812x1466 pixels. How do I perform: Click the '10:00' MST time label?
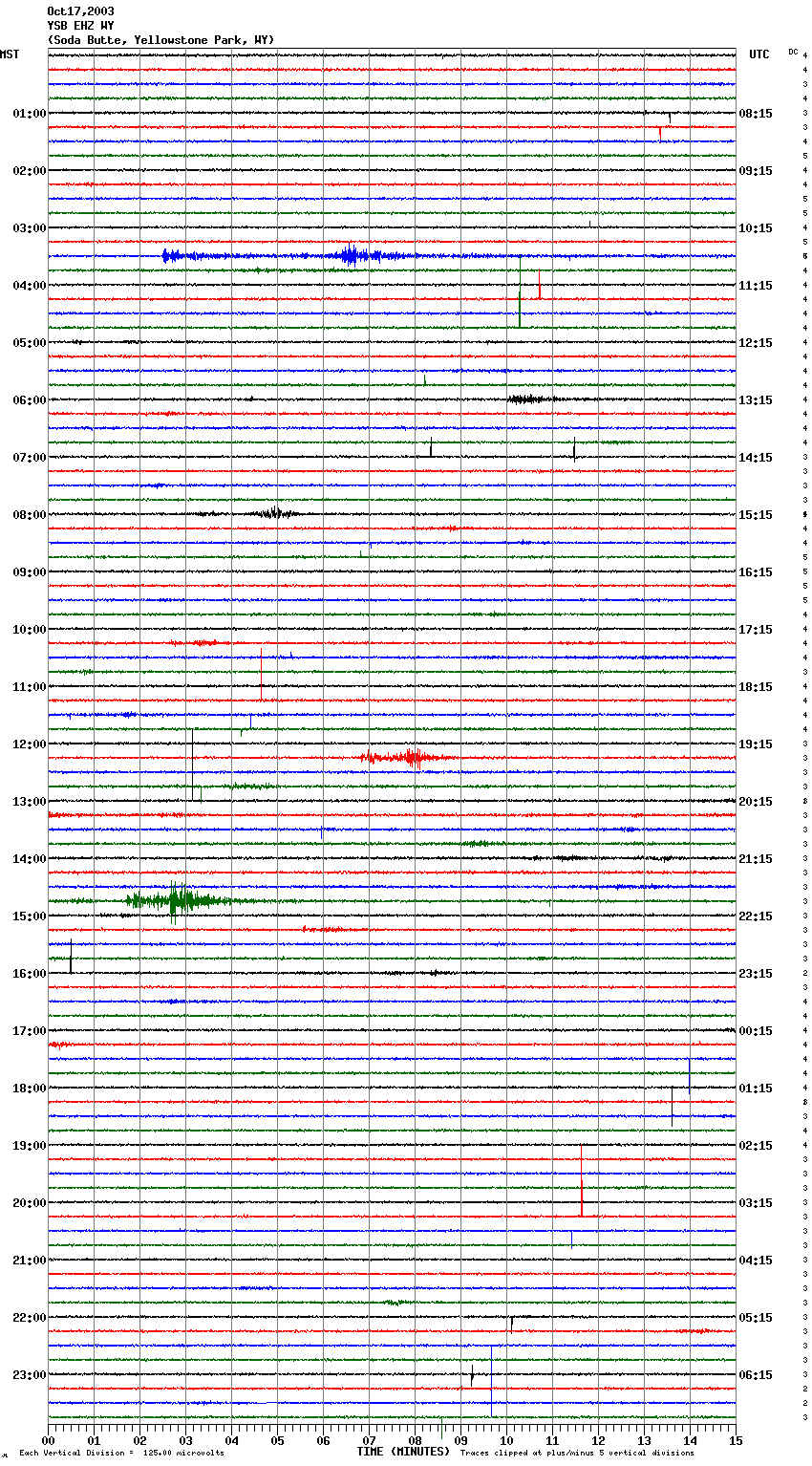[x=30, y=630]
